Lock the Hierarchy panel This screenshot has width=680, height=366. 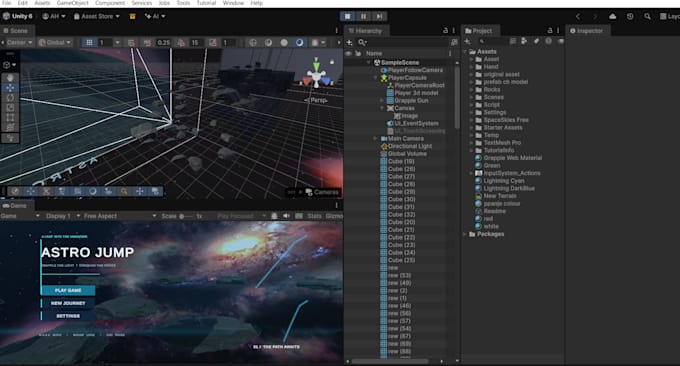[445, 31]
